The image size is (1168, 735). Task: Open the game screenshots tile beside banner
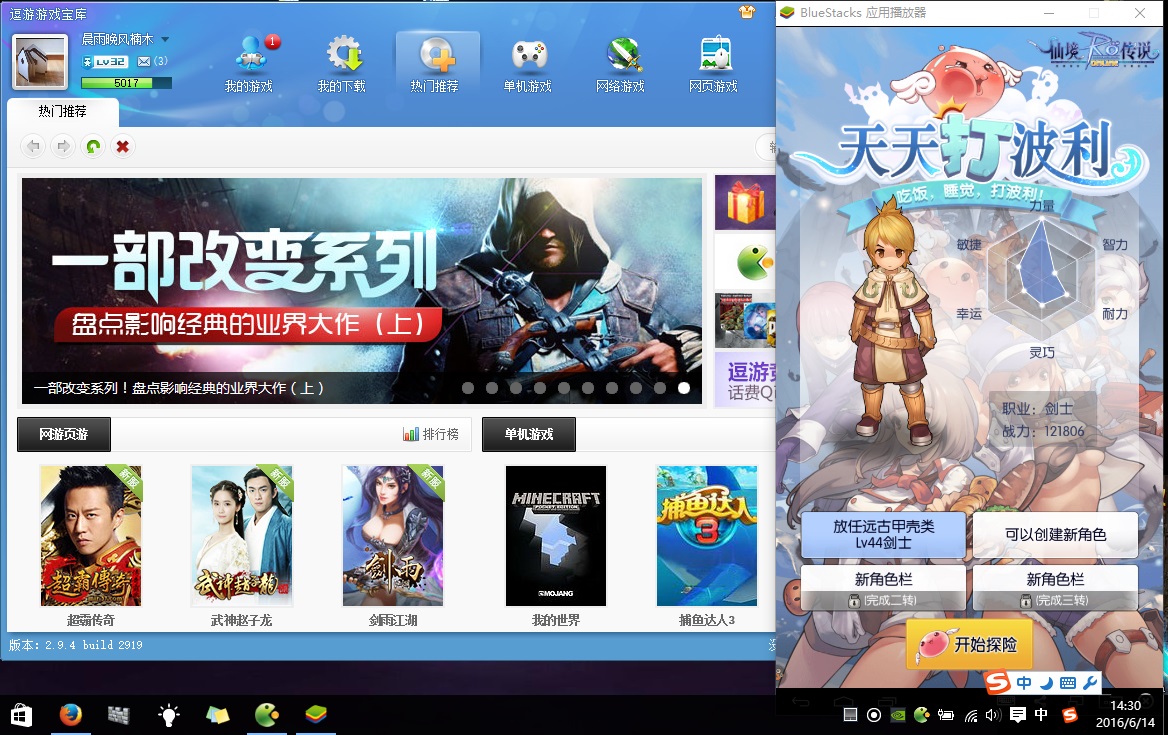pos(745,320)
